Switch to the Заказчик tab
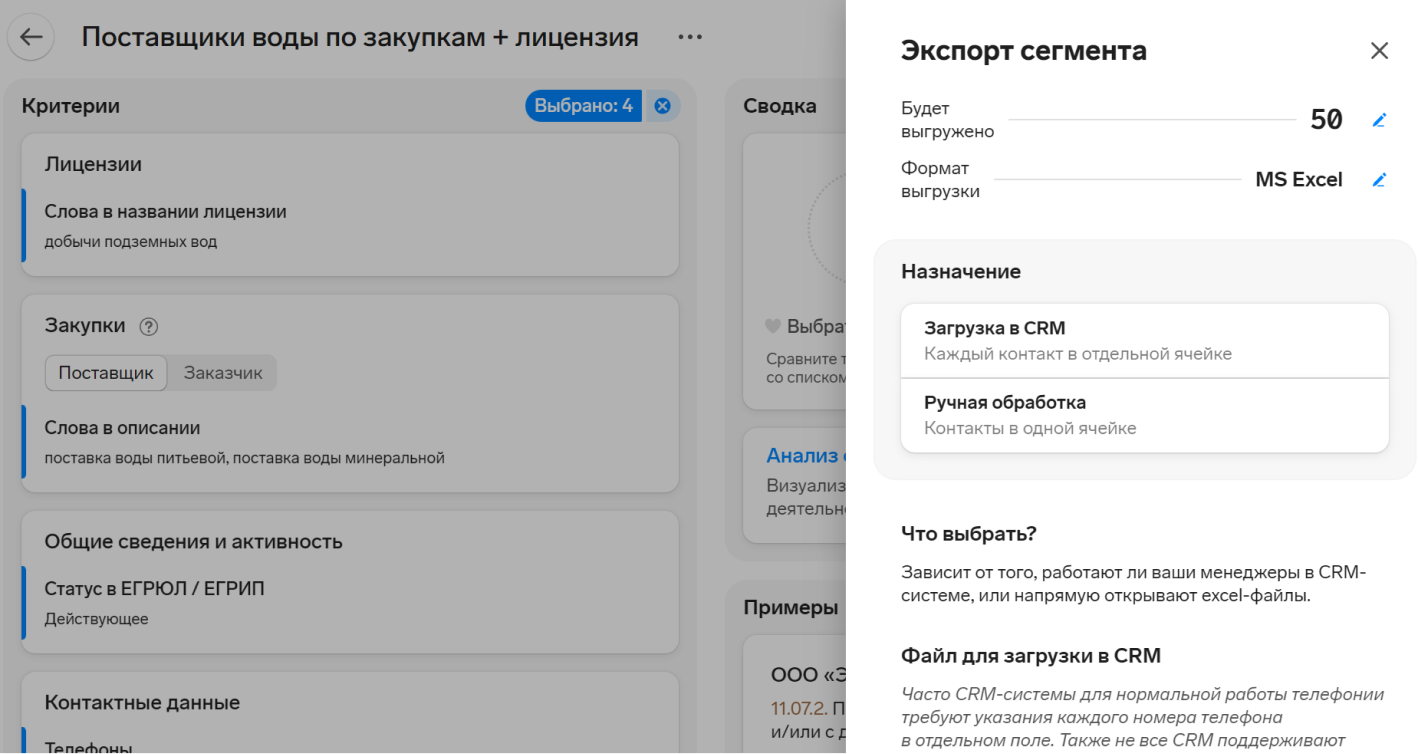 pos(223,373)
